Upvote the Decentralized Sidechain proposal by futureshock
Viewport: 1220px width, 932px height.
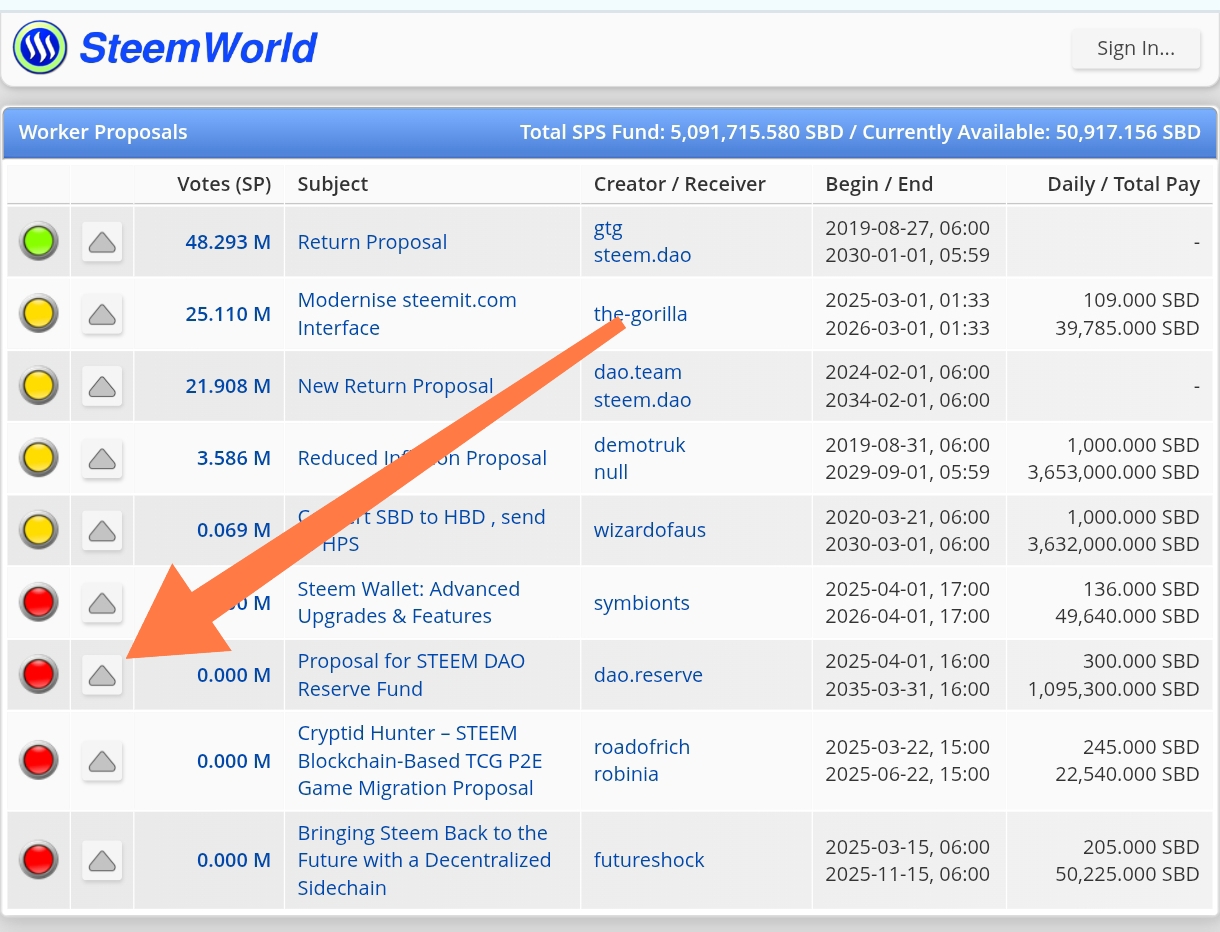tap(102, 860)
